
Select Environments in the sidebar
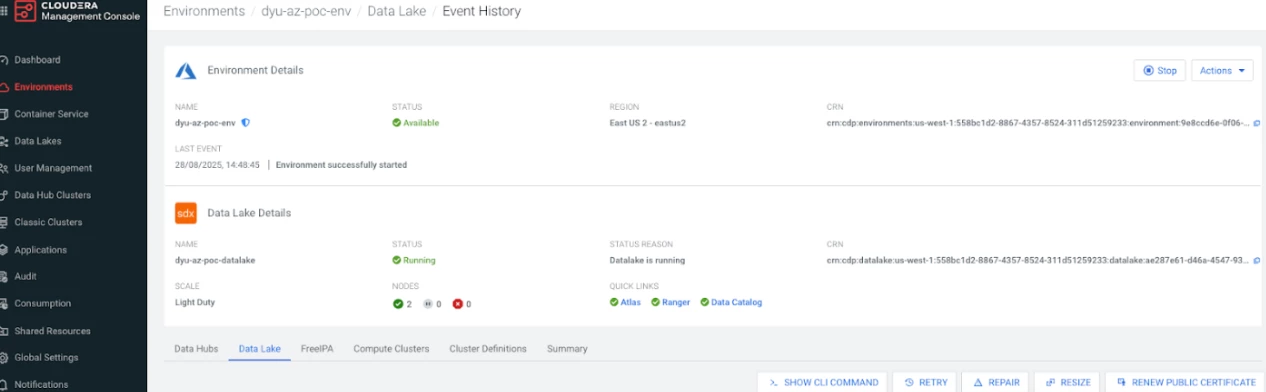point(43,87)
